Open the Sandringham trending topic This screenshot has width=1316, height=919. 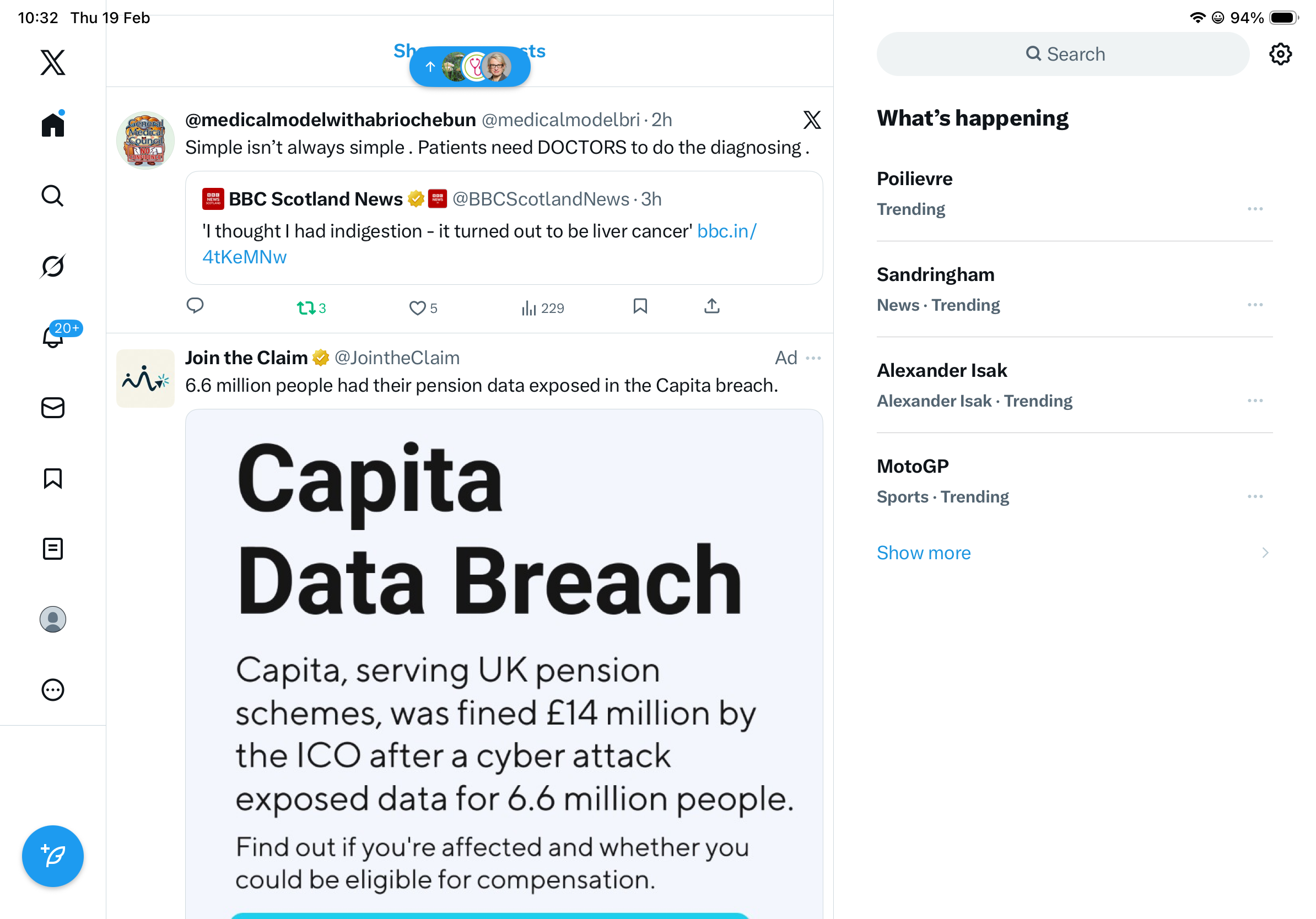click(x=935, y=275)
